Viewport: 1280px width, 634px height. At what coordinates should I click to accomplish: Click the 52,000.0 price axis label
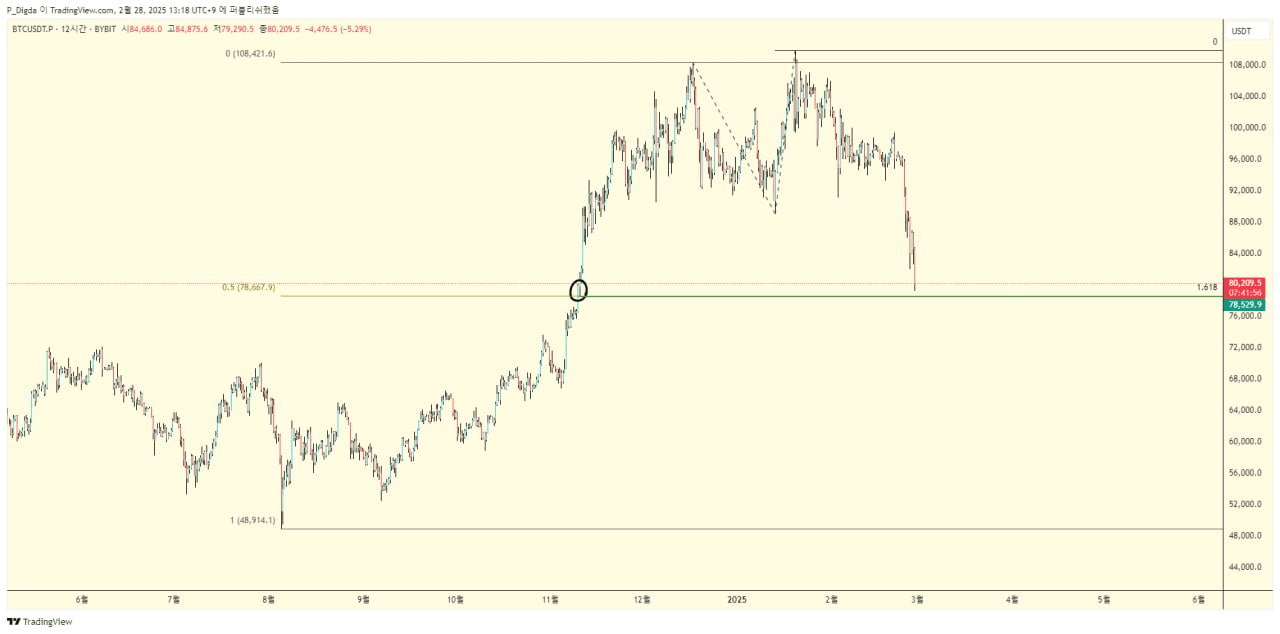1246,504
